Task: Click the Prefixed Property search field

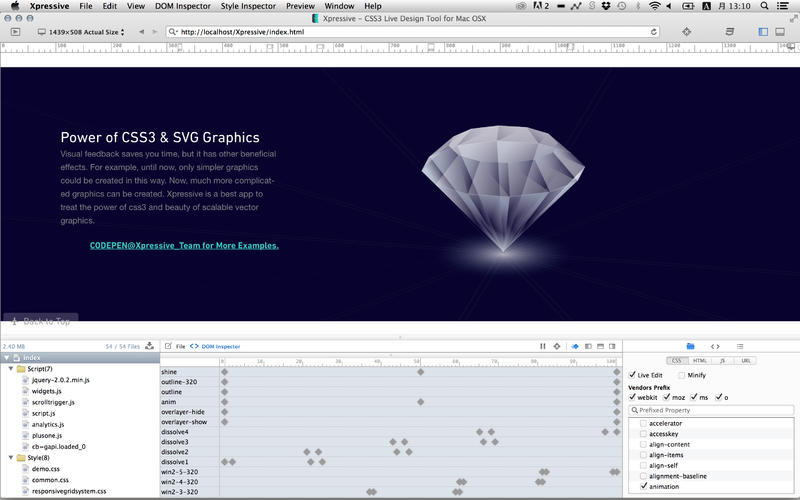Action: (711, 410)
